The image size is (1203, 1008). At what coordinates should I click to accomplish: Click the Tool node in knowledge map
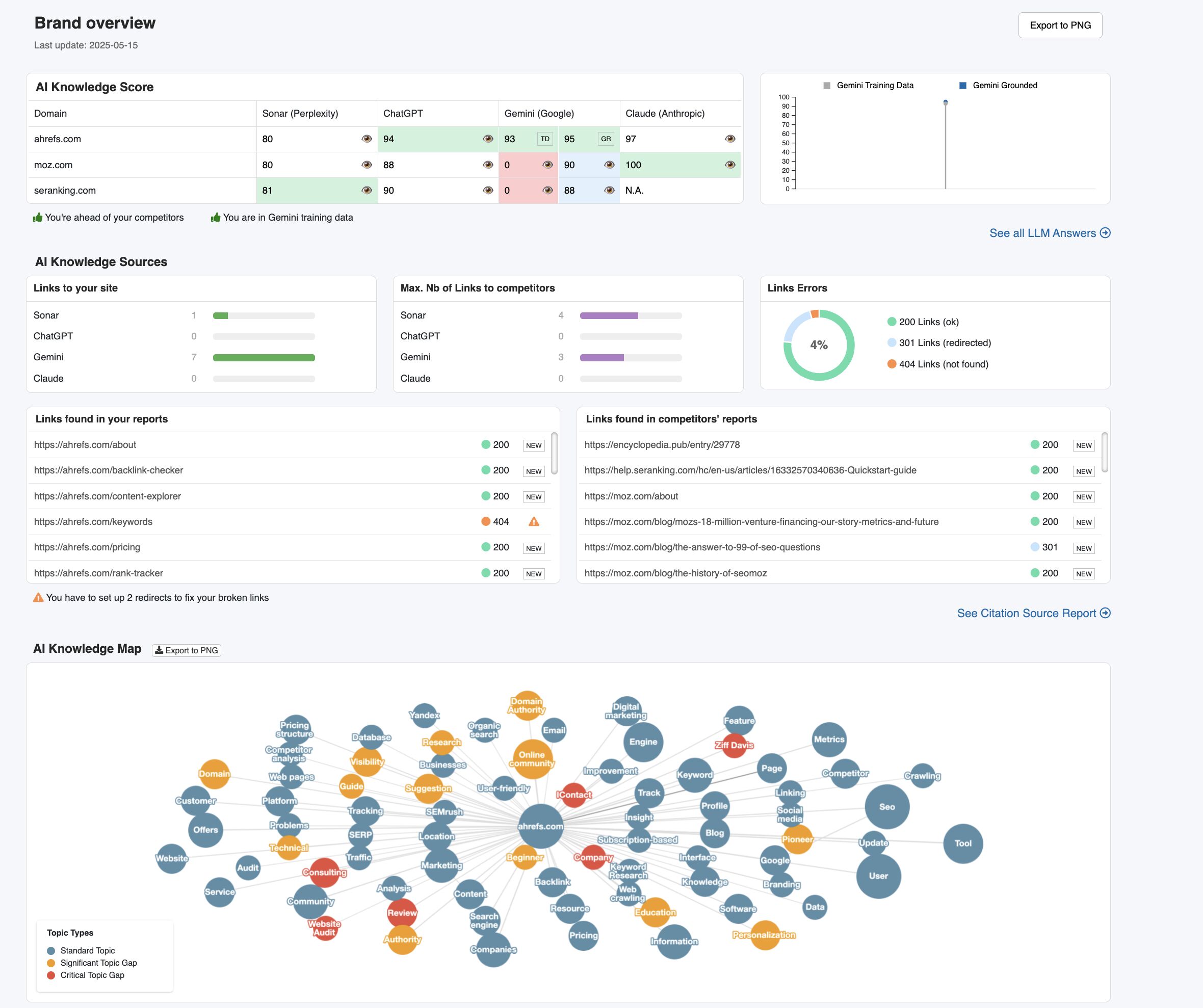962,843
